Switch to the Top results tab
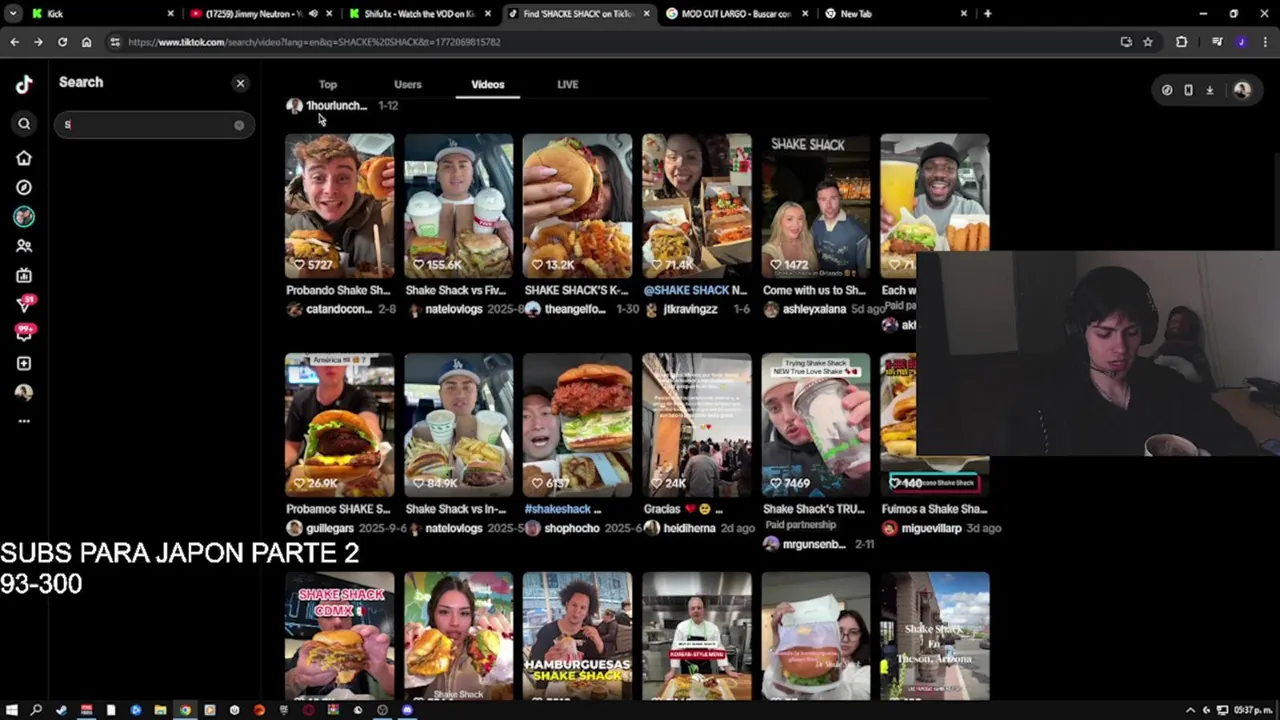This screenshot has height=720, width=1280. [328, 85]
